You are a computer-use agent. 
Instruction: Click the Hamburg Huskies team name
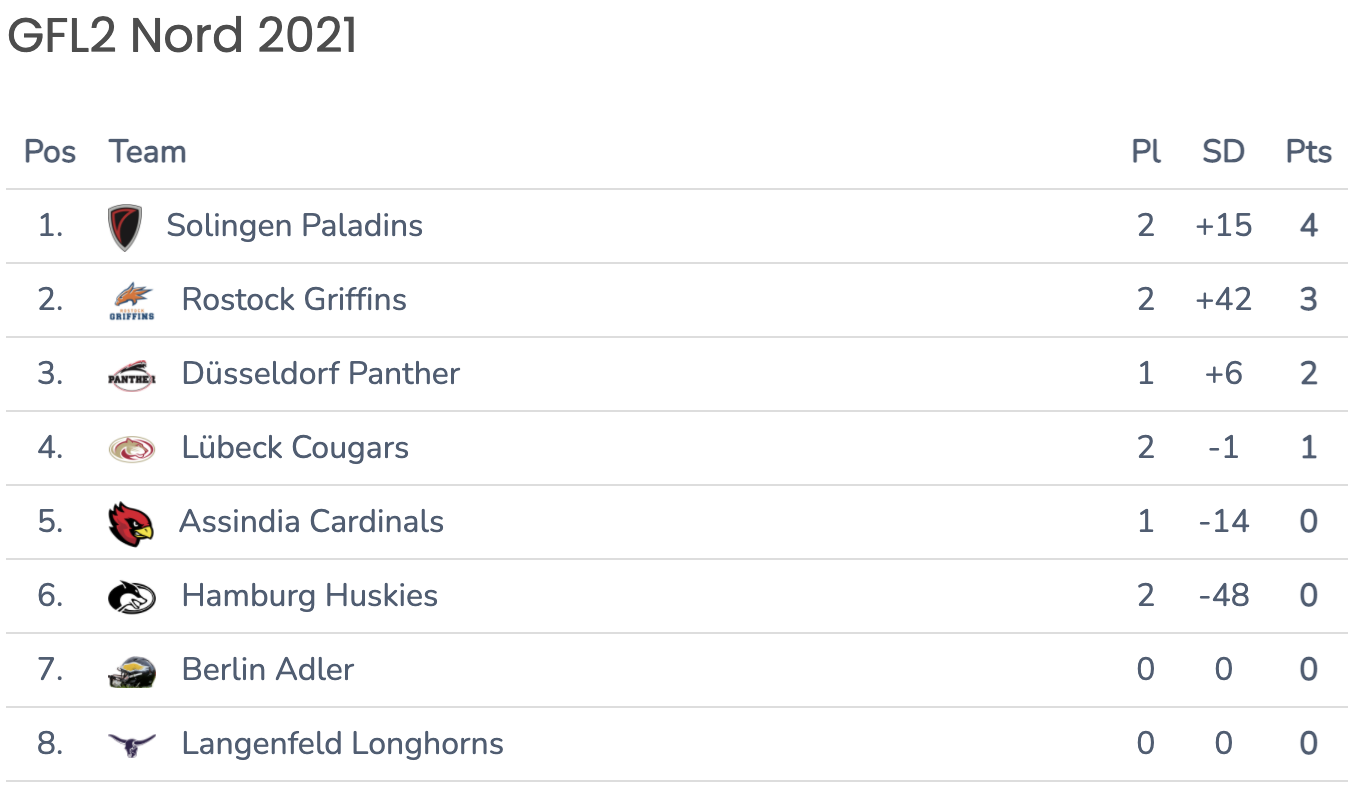310,595
